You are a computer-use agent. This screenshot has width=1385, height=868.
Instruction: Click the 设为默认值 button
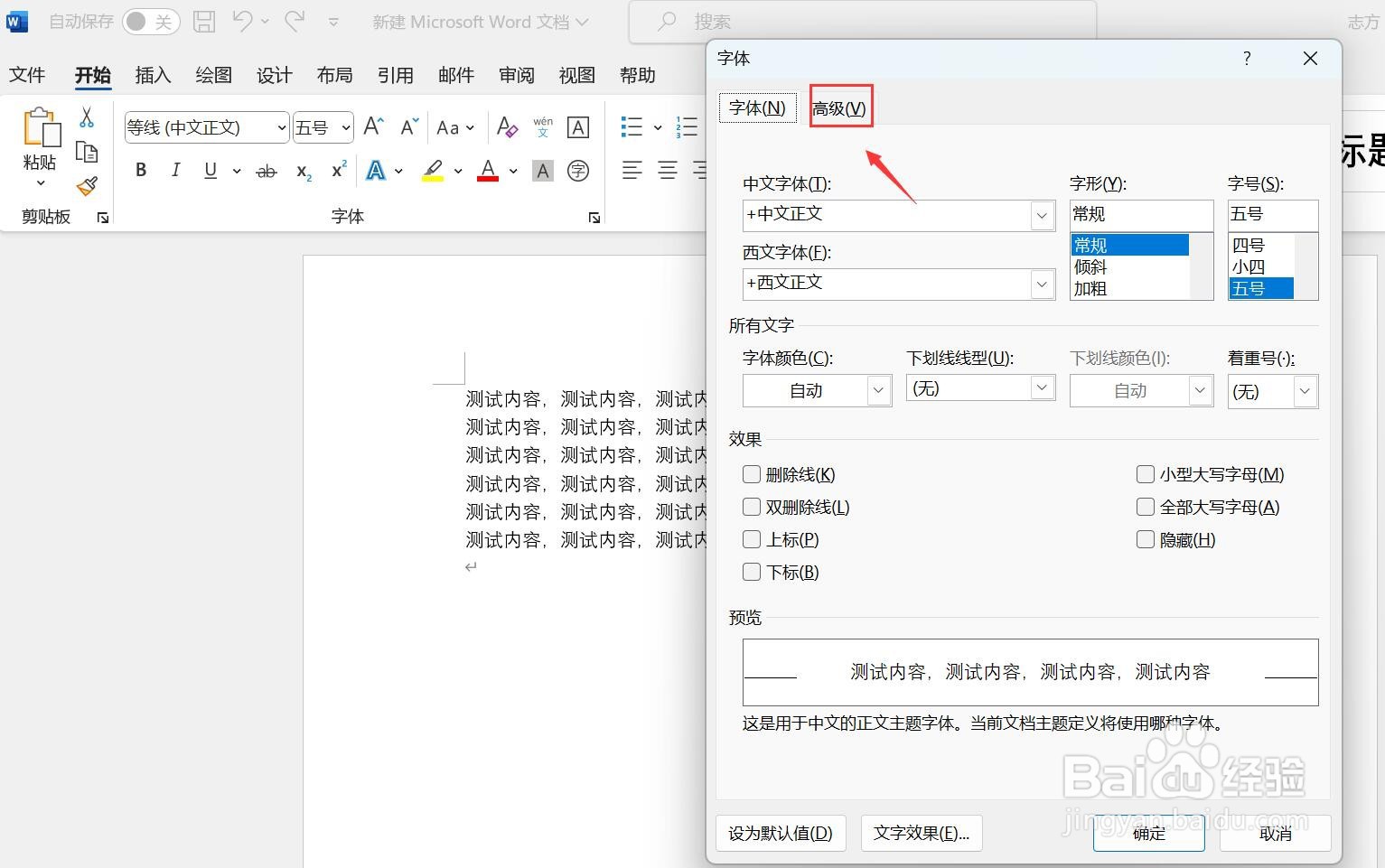[781, 833]
